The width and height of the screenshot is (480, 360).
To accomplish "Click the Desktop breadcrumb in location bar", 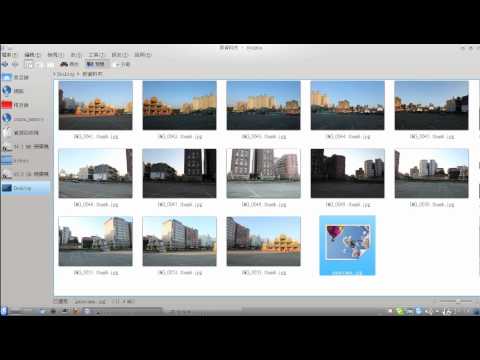I will click(66, 74).
